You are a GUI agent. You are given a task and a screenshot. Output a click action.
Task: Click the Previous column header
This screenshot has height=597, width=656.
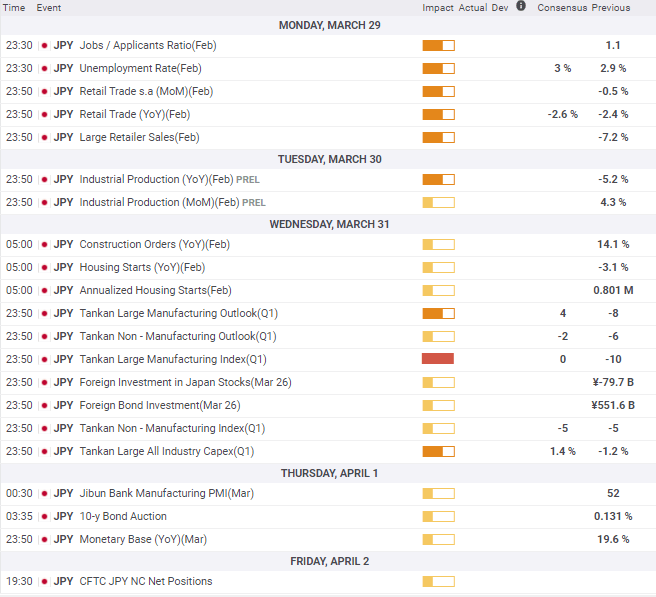point(611,8)
